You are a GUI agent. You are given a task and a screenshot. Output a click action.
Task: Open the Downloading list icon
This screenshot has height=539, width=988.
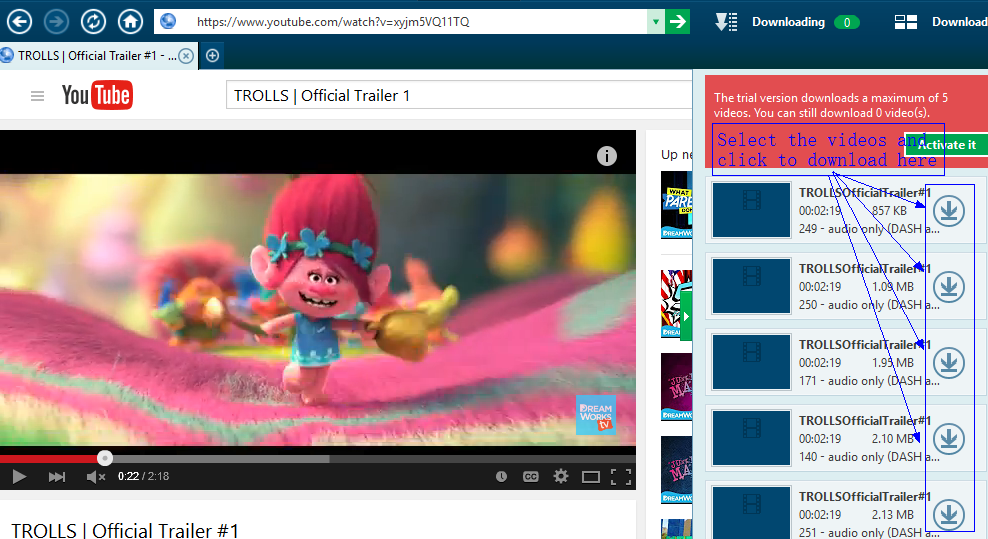pyautogui.click(x=727, y=22)
